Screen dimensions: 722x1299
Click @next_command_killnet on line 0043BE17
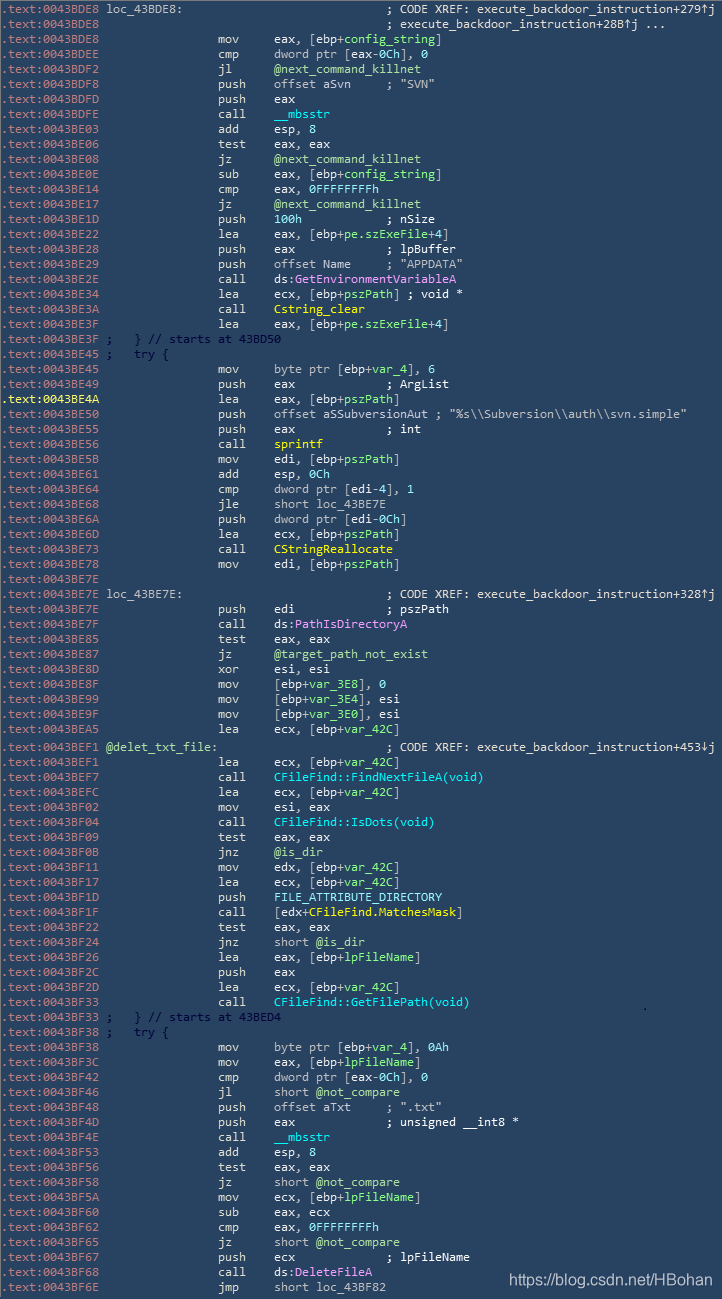pyautogui.click(x=347, y=204)
